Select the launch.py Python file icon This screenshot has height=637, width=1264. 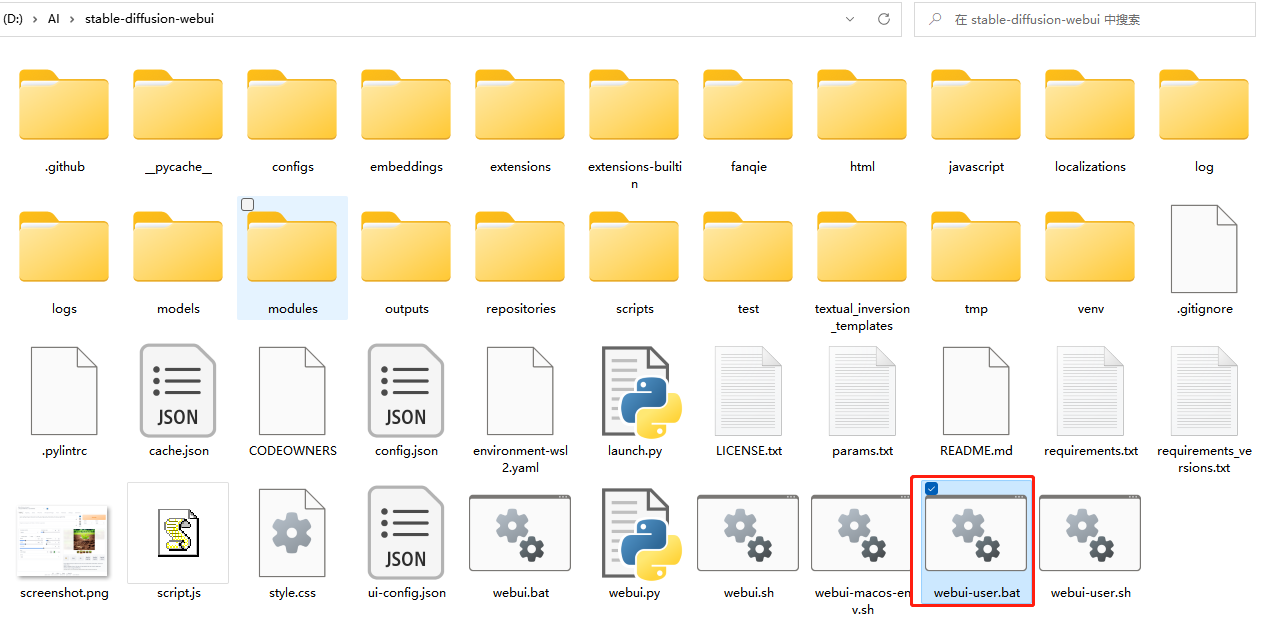tap(634, 391)
